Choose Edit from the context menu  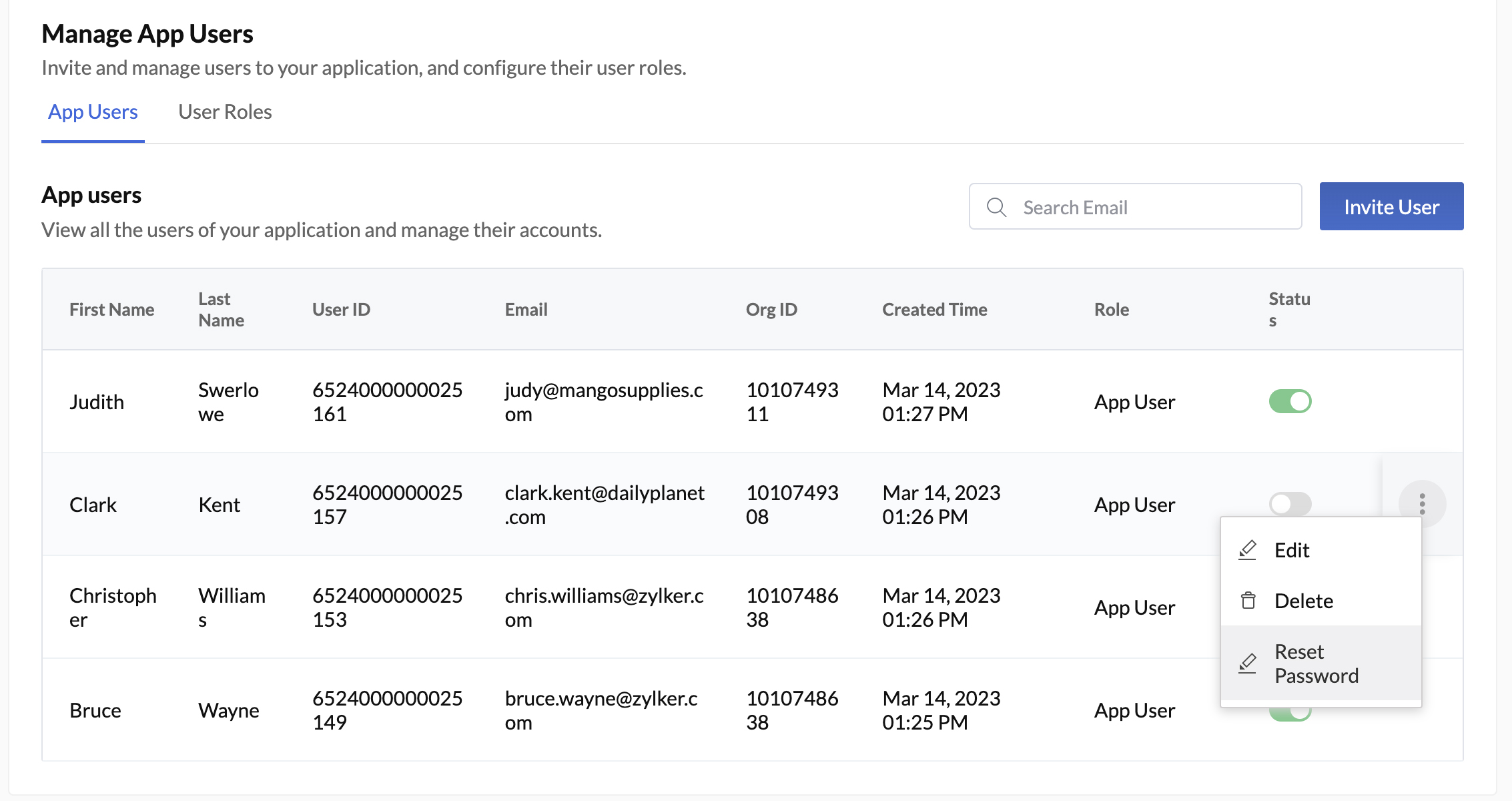click(1292, 549)
